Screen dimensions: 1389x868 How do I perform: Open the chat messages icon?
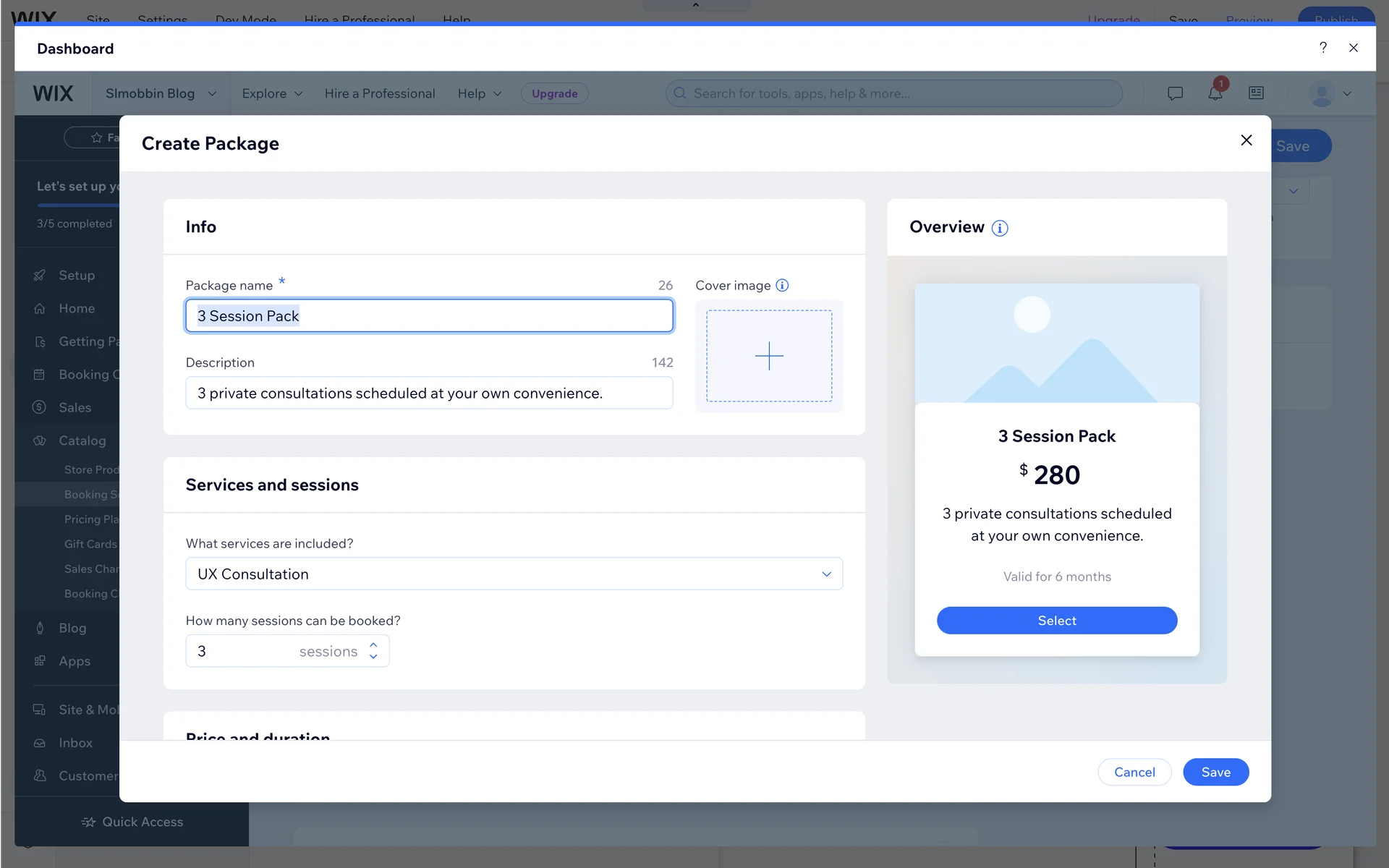pyautogui.click(x=1175, y=93)
